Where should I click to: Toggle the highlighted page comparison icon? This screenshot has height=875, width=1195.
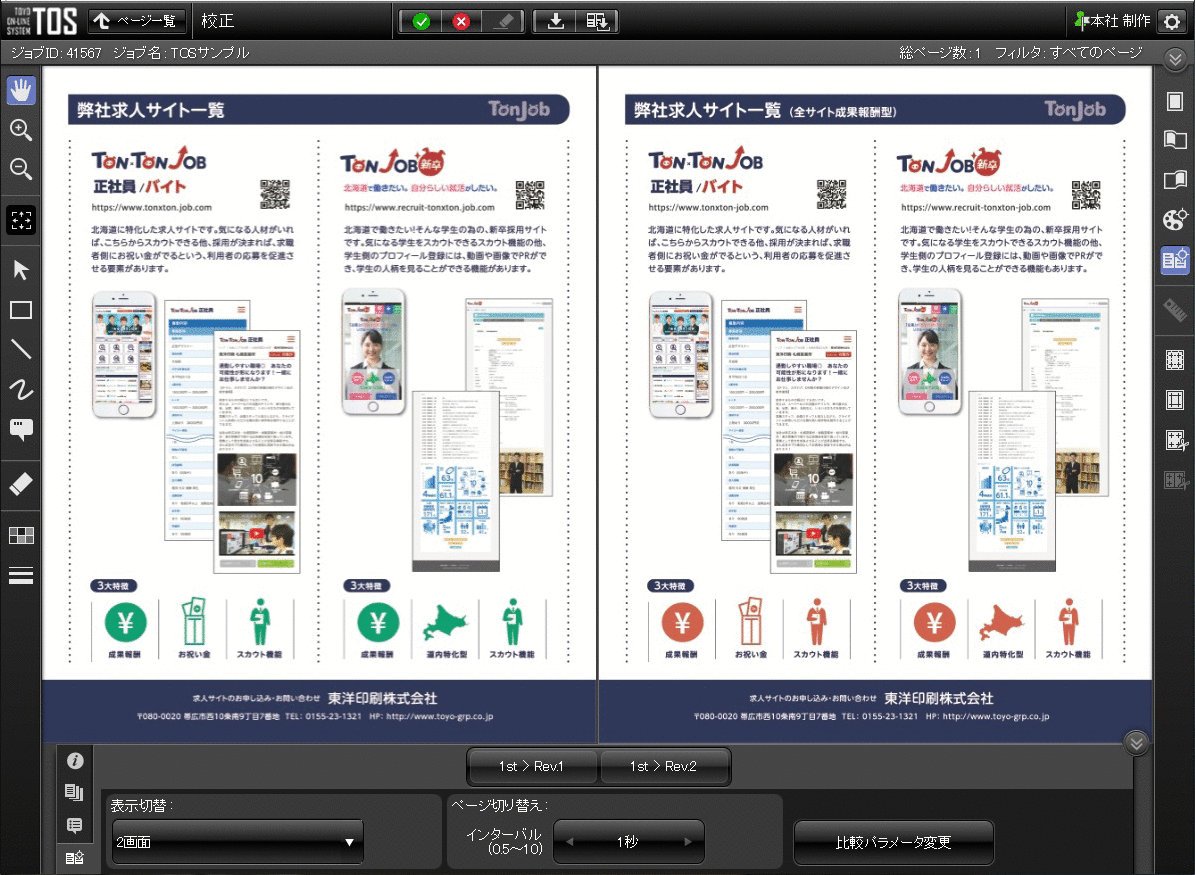[1175, 260]
